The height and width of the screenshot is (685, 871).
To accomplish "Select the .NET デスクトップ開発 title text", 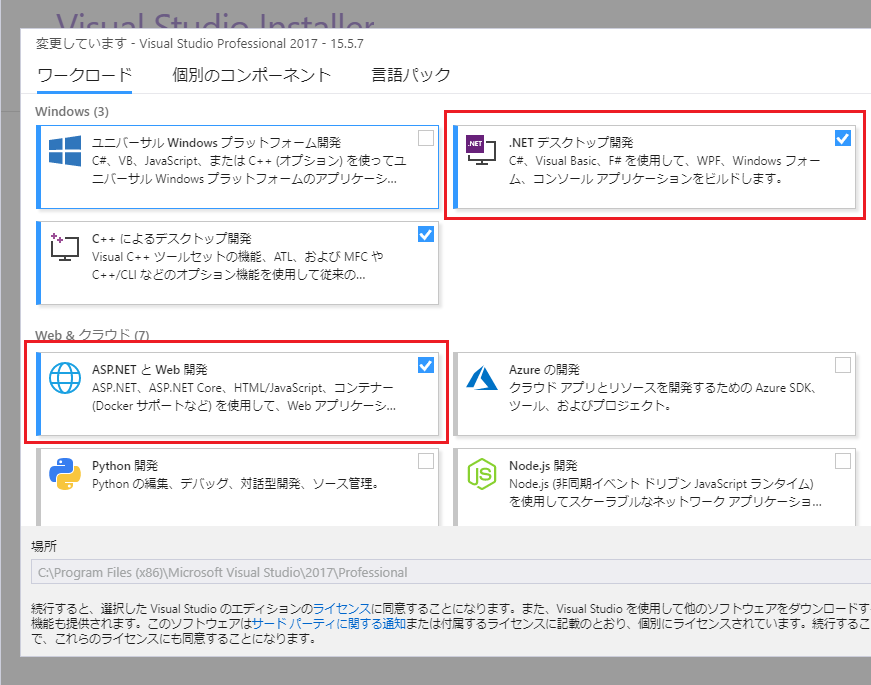I will pyautogui.click(x=571, y=143).
